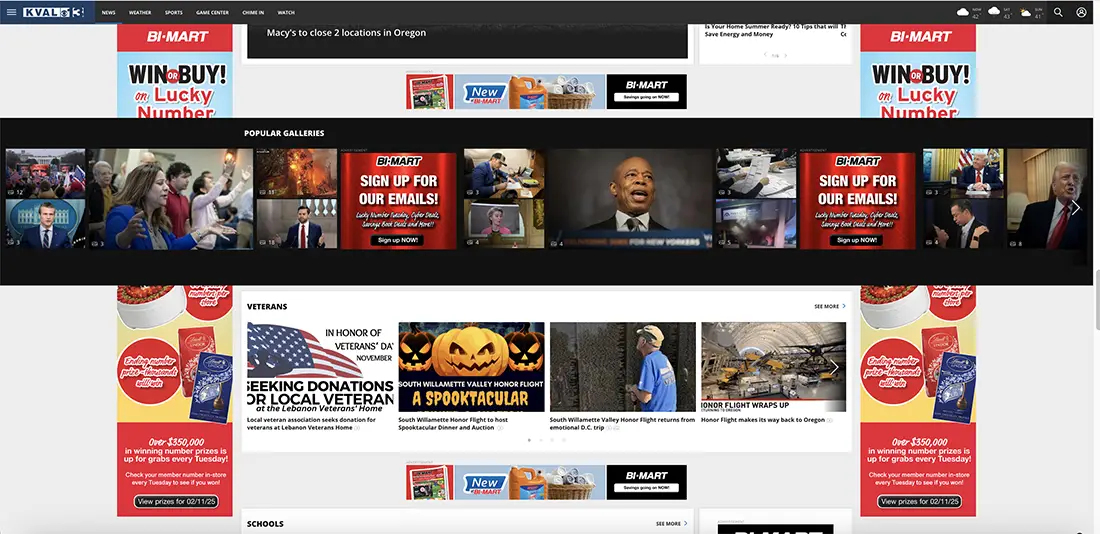Open the News menu item
1100x534 pixels.
[x=108, y=13]
